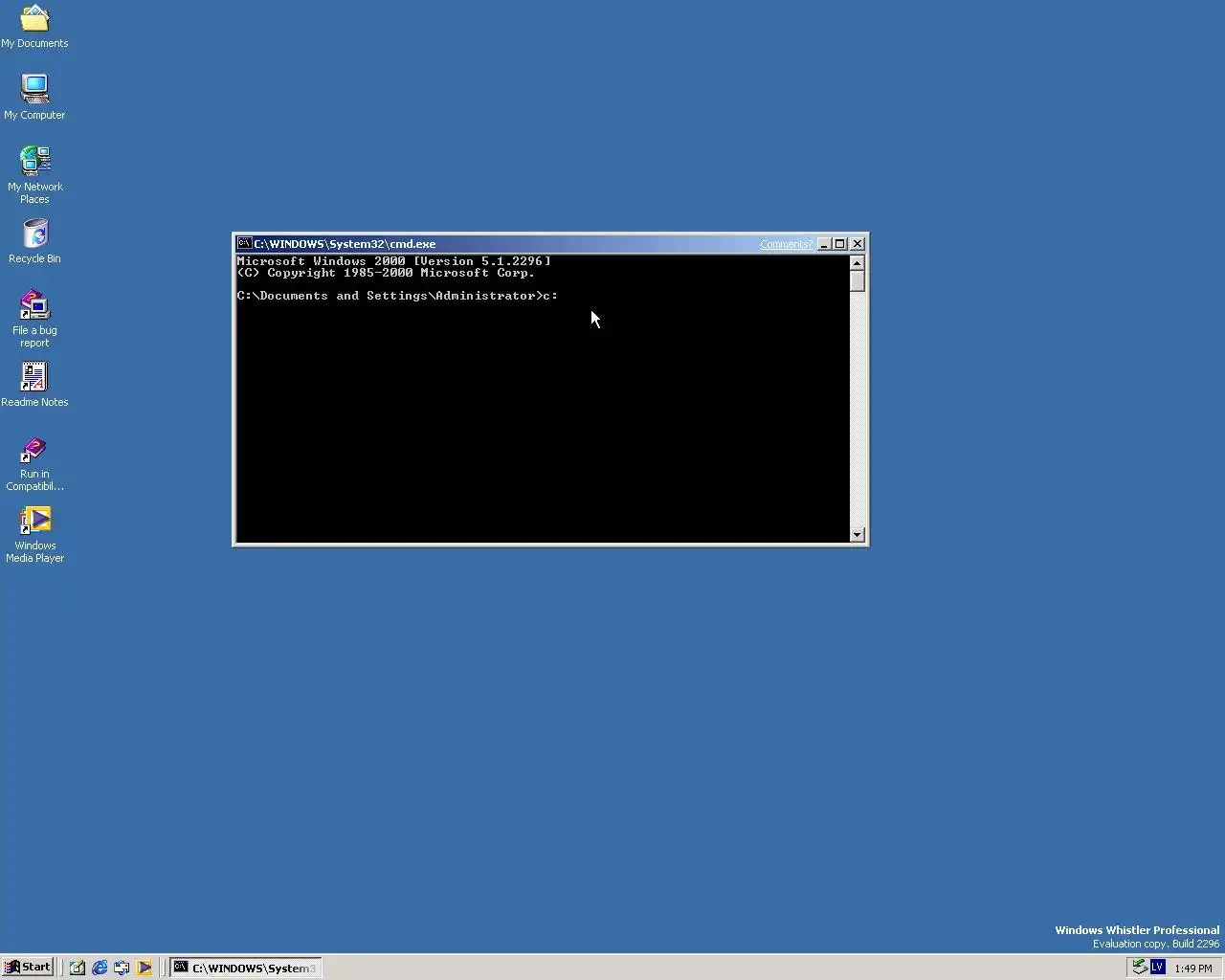
Task: Click the 1:49 PM clock
Action: (1192, 969)
